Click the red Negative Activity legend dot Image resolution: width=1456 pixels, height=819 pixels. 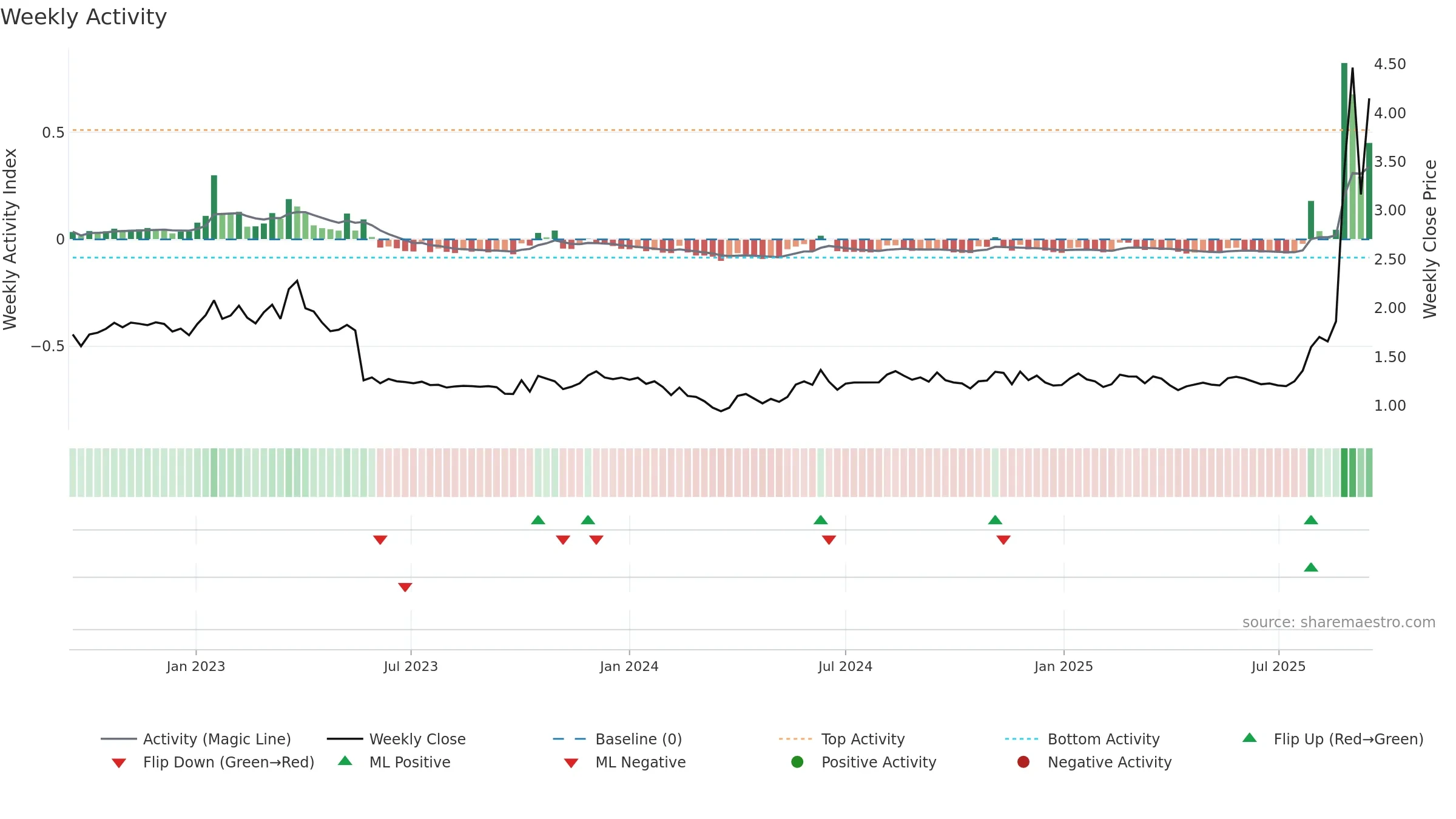tap(1023, 762)
